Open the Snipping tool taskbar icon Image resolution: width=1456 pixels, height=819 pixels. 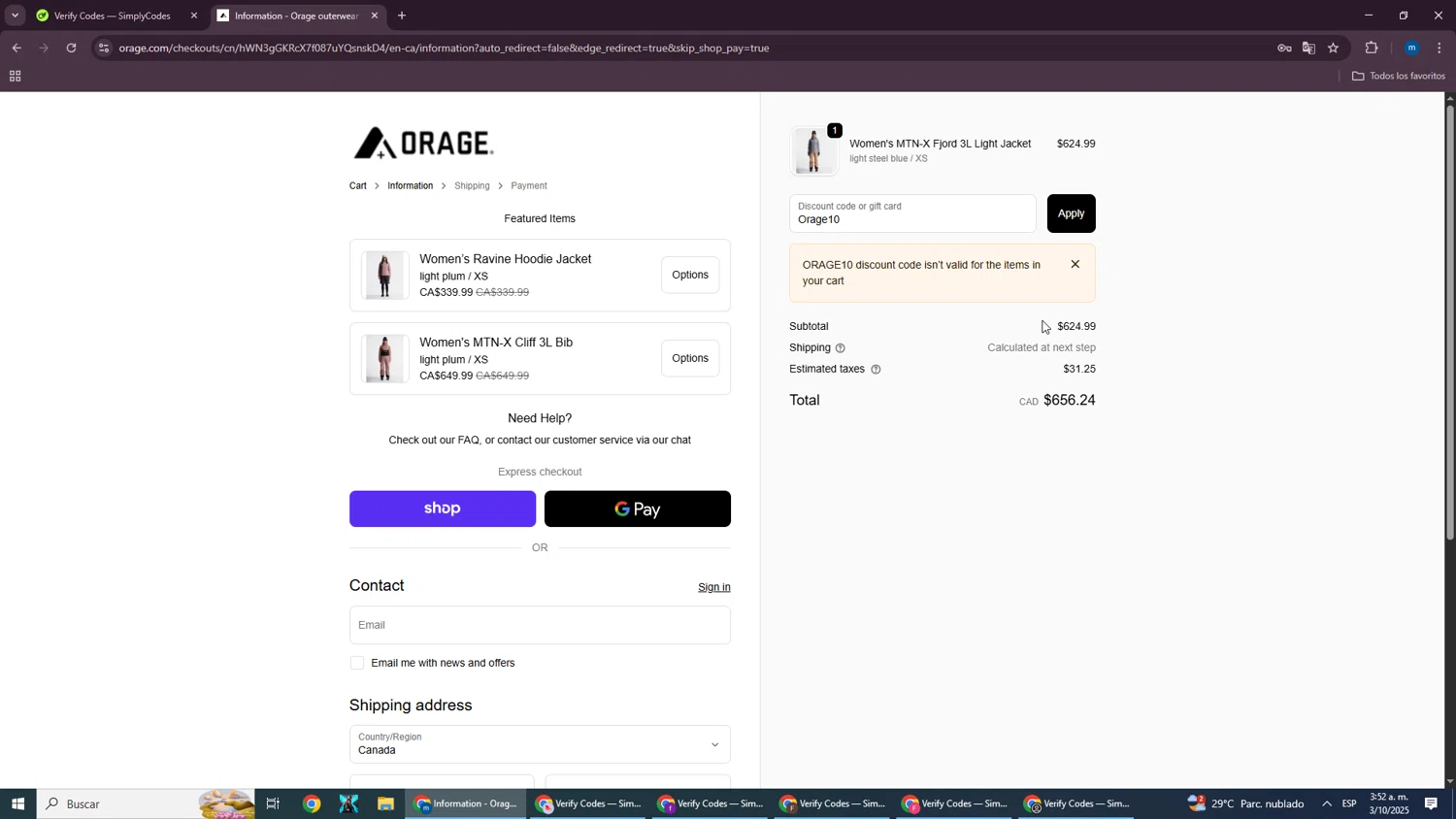(x=348, y=803)
